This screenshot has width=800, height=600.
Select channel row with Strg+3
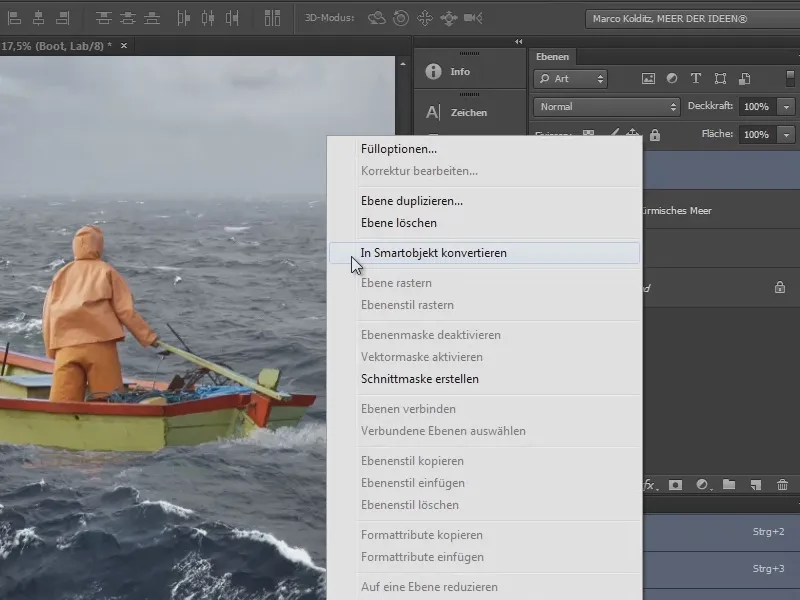click(x=721, y=569)
